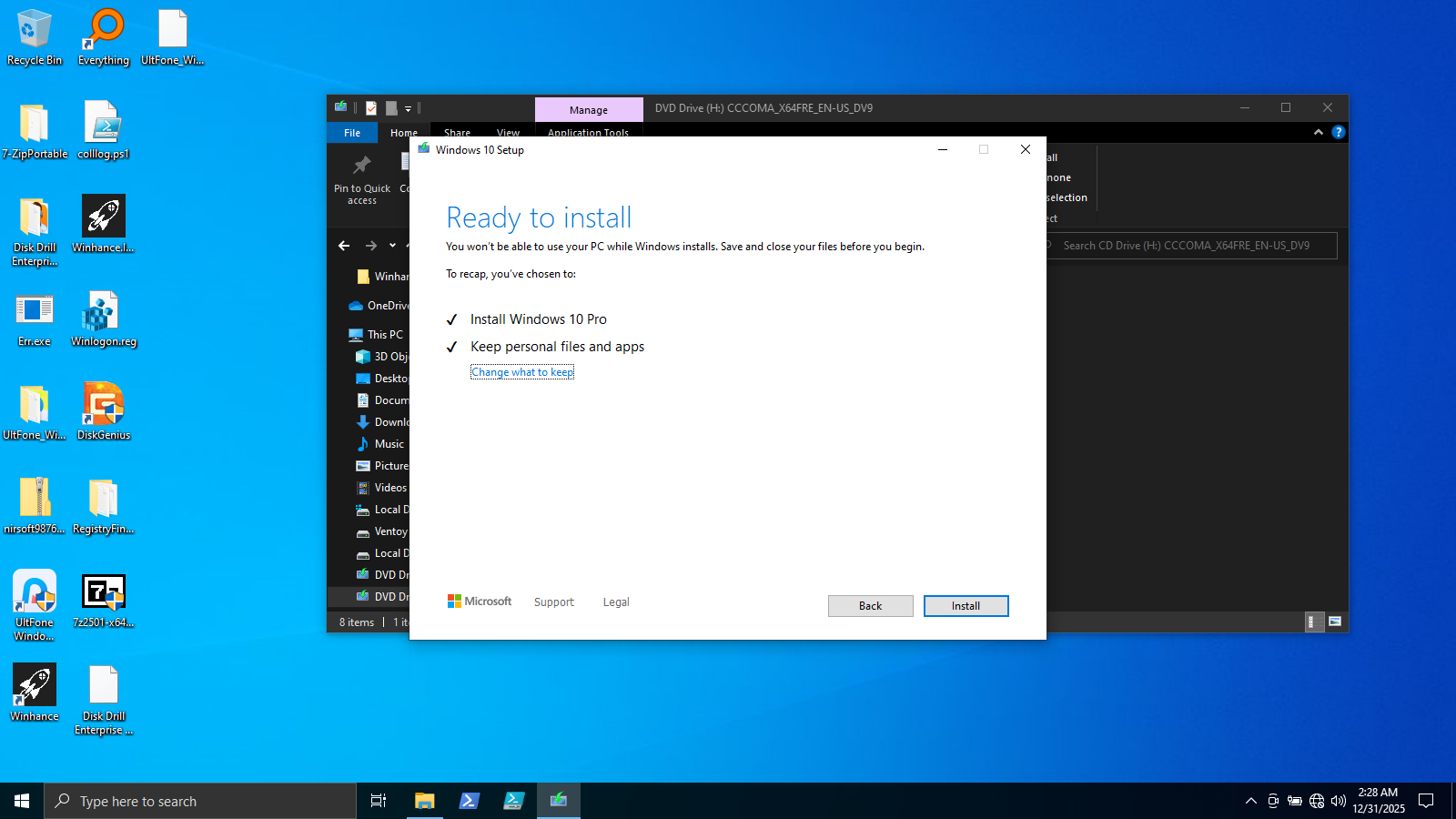Image resolution: width=1456 pixels, height=819 pixels.
Task: Select colllog.ps1 script on desktop
Action: coord(104,131)
